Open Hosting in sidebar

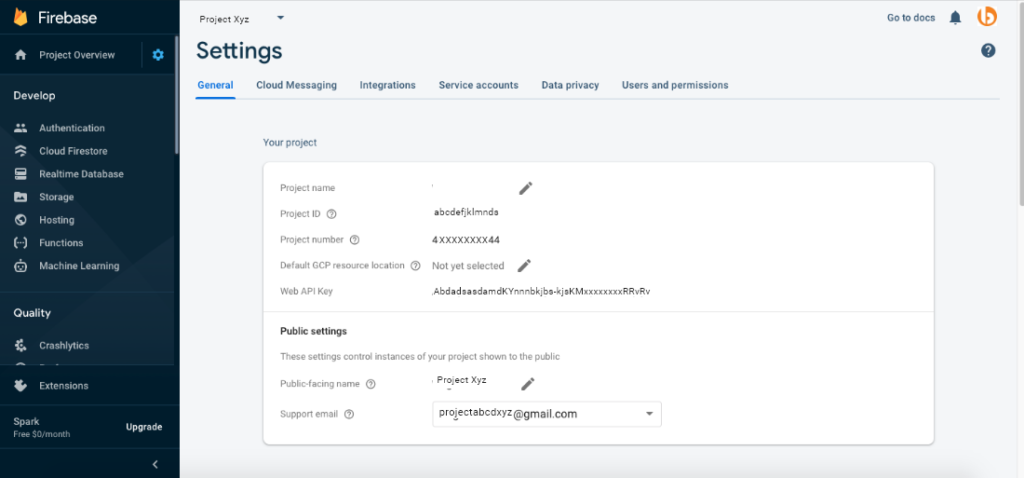click(x=57, y=220)
